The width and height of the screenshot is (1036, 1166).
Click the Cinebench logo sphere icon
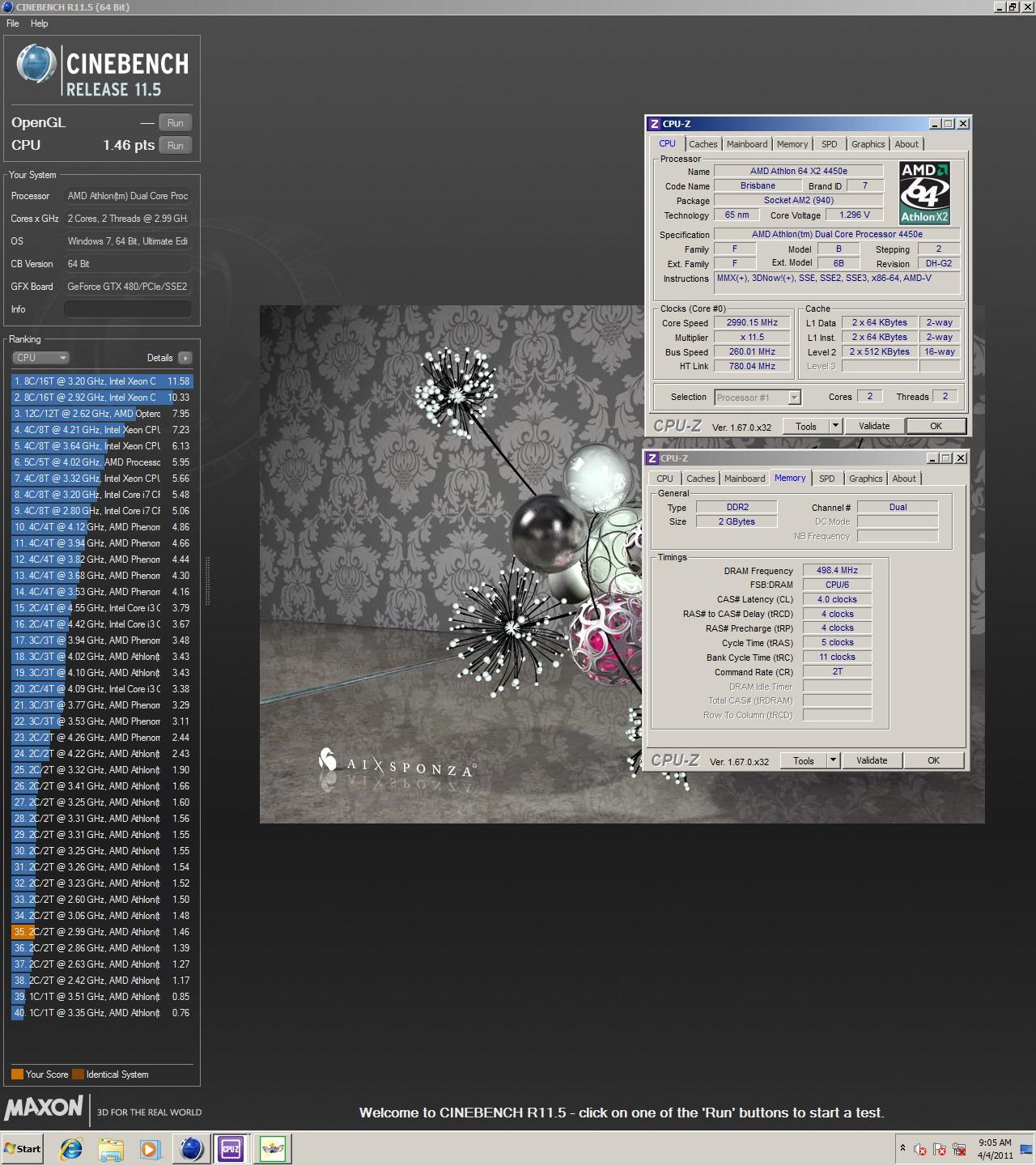point(36,65)
